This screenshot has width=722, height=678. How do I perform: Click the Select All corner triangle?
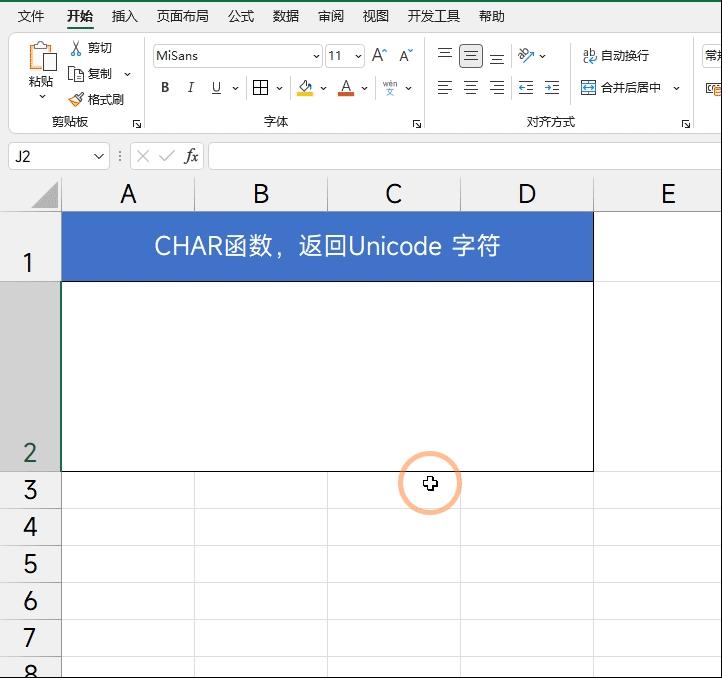click(45, 195)
